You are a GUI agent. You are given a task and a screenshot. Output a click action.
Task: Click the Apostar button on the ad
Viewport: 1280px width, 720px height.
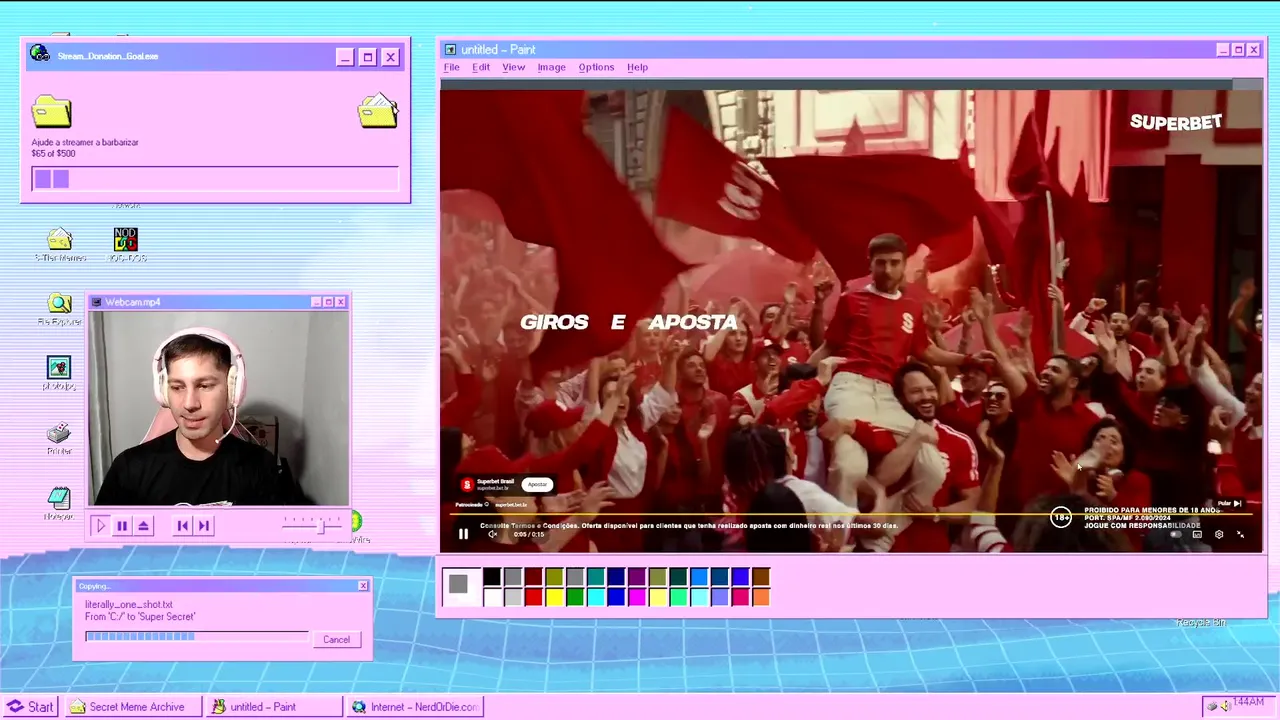pyautogui.click(x=538, y=484)
